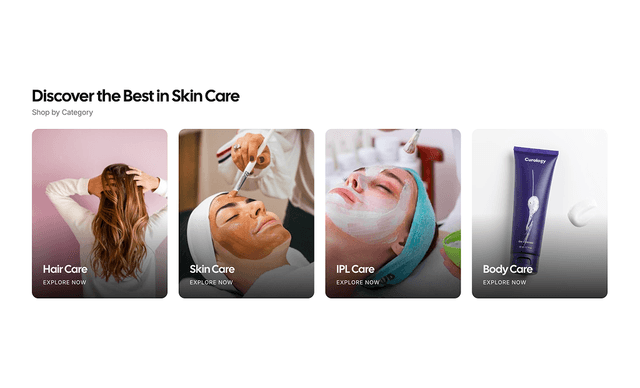640x388 pixels.
Task: Click the Shop by Category subheading
Action: (62, 112)
